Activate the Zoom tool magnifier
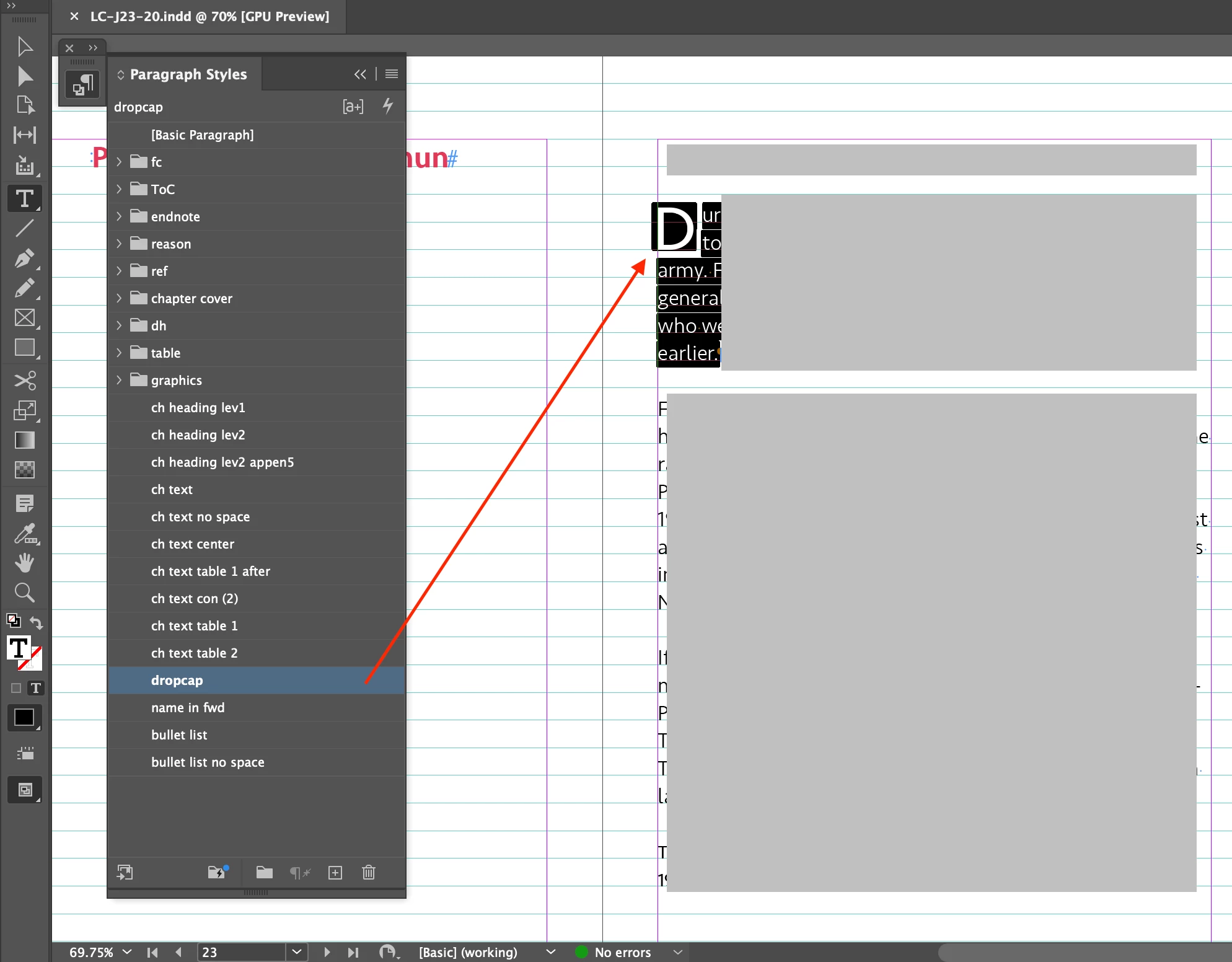Image resolution: width=1232 pixels, height=962 pixels. (x=24, y=593)
